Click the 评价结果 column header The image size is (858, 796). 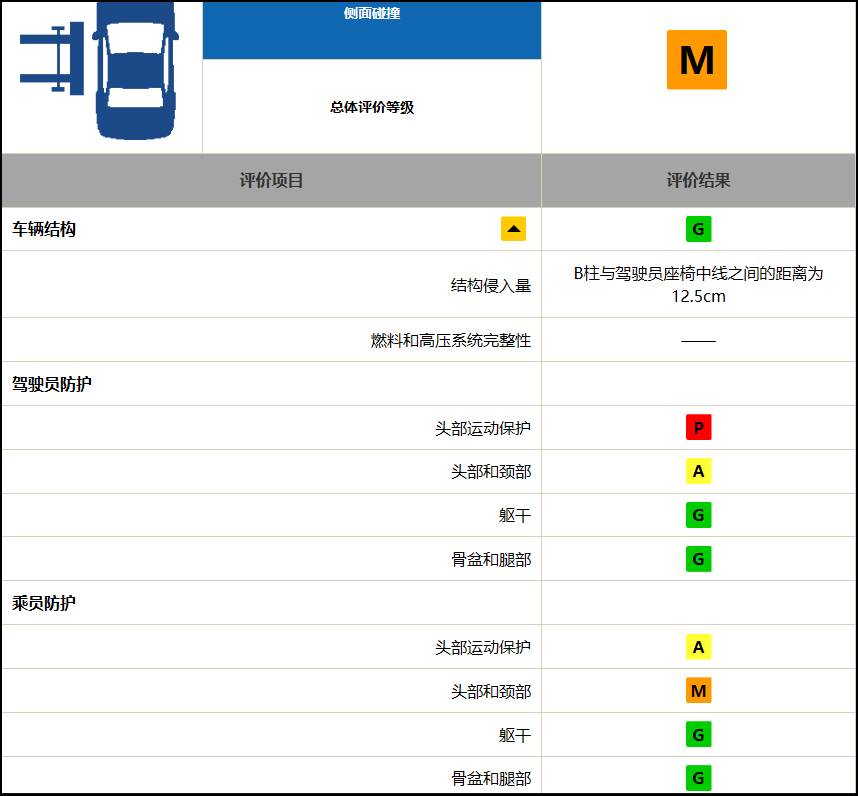pos(698,181)
